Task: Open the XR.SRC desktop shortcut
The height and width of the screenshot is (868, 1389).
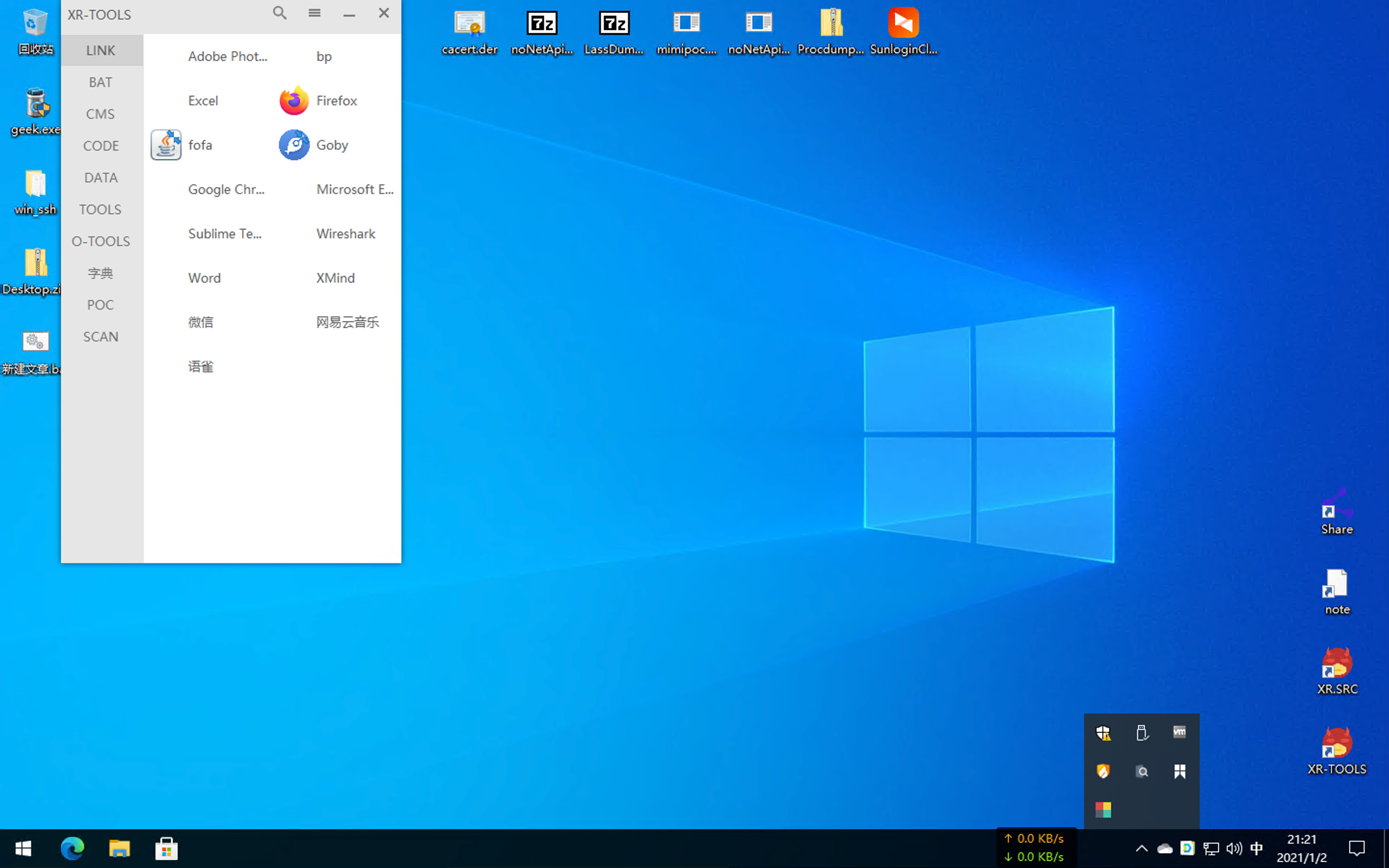Action: click(x=1337, y=671)
